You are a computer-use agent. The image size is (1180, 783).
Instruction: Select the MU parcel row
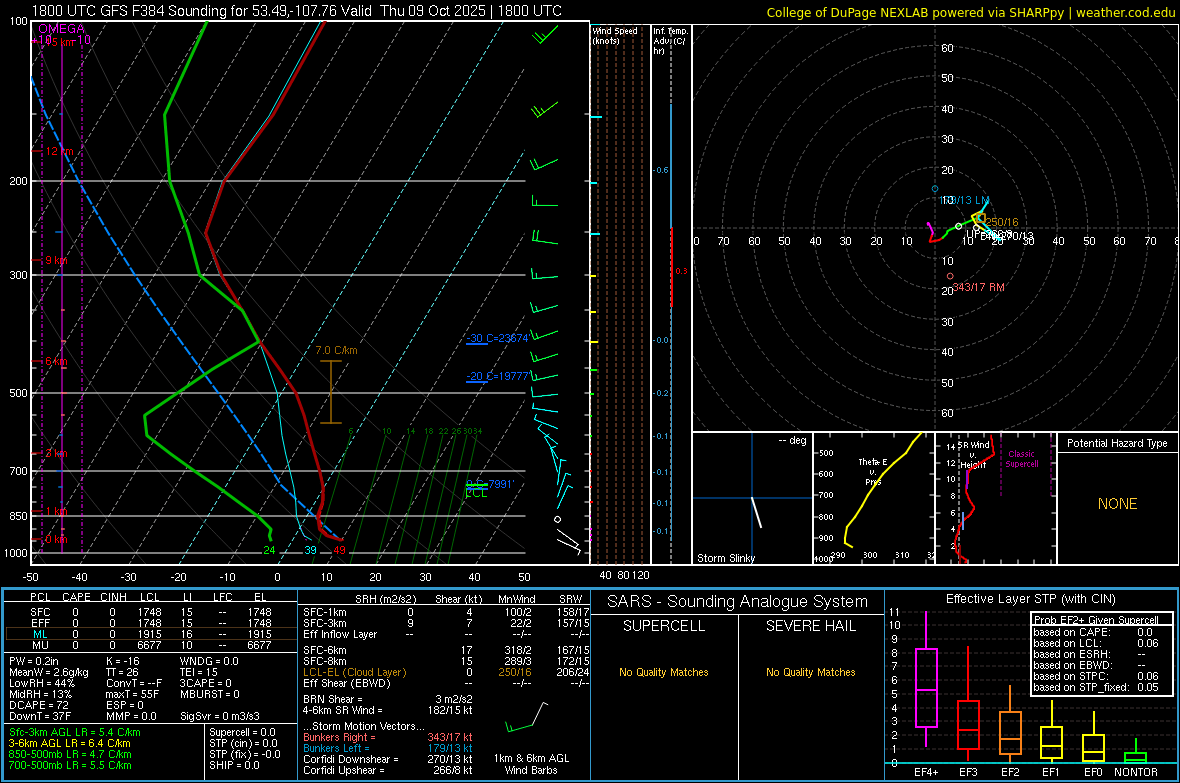(x=150, y=645)
